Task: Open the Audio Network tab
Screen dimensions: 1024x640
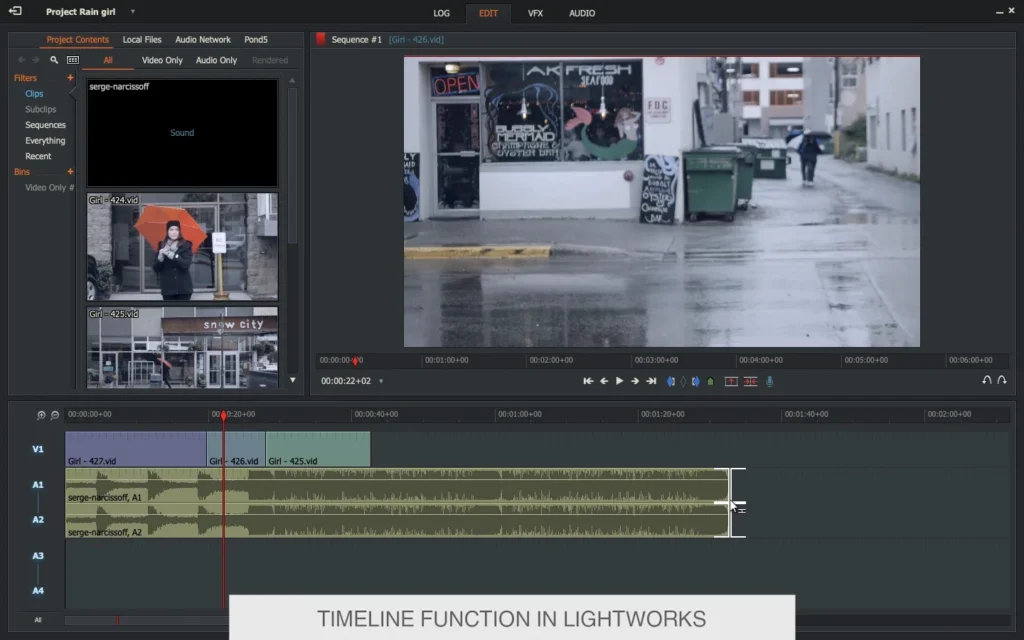Action: pyautogui.click(x=202, y=40)
